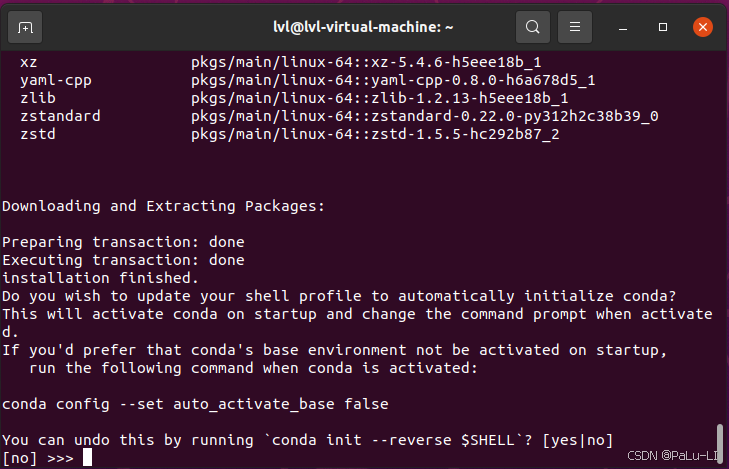Image resolution: width=729 pixels, height=469 pixels.
Task: Click the conda config --set auto_activate_base false line
Action: [x=195, y=404]
